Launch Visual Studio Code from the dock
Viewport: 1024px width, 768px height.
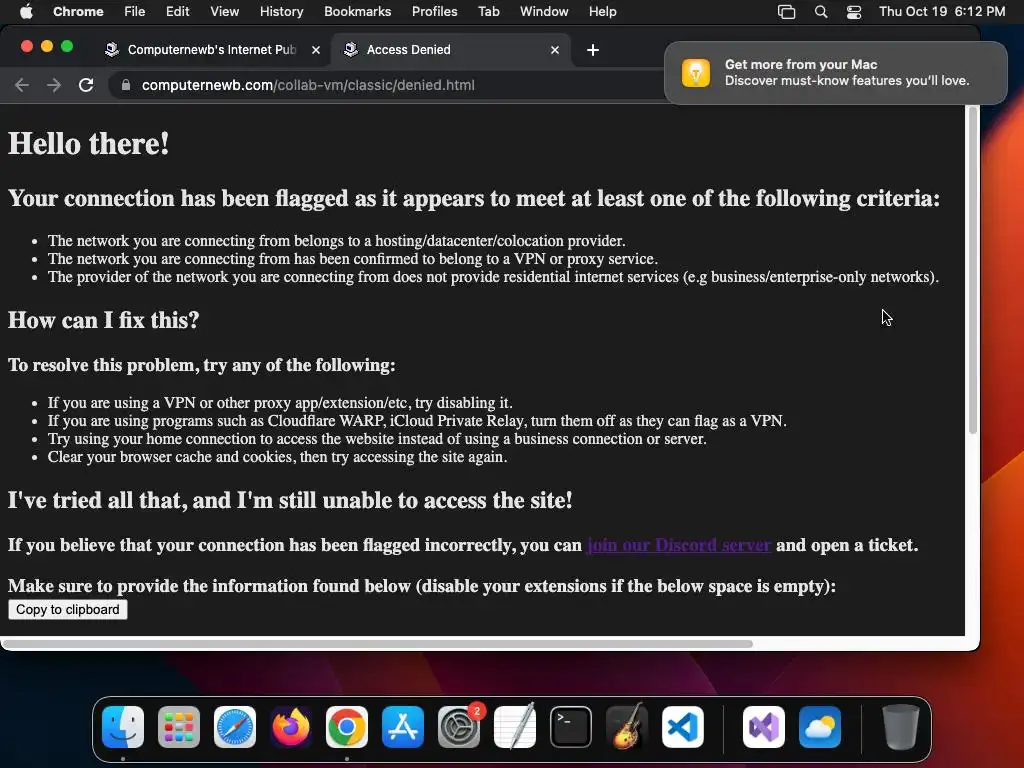pyautogui.click(x=682, y=727)
